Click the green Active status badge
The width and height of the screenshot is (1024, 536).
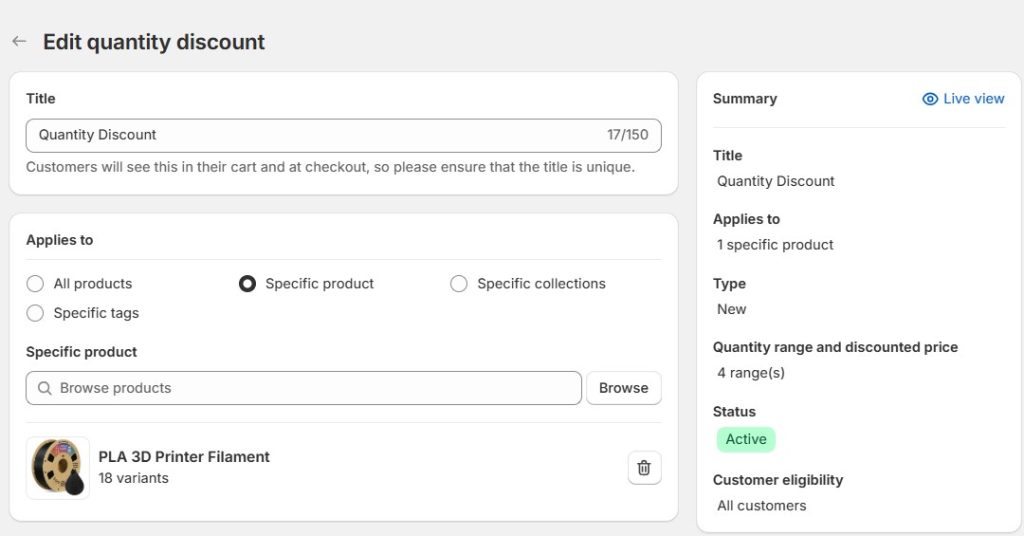click(x=745, y=440)
